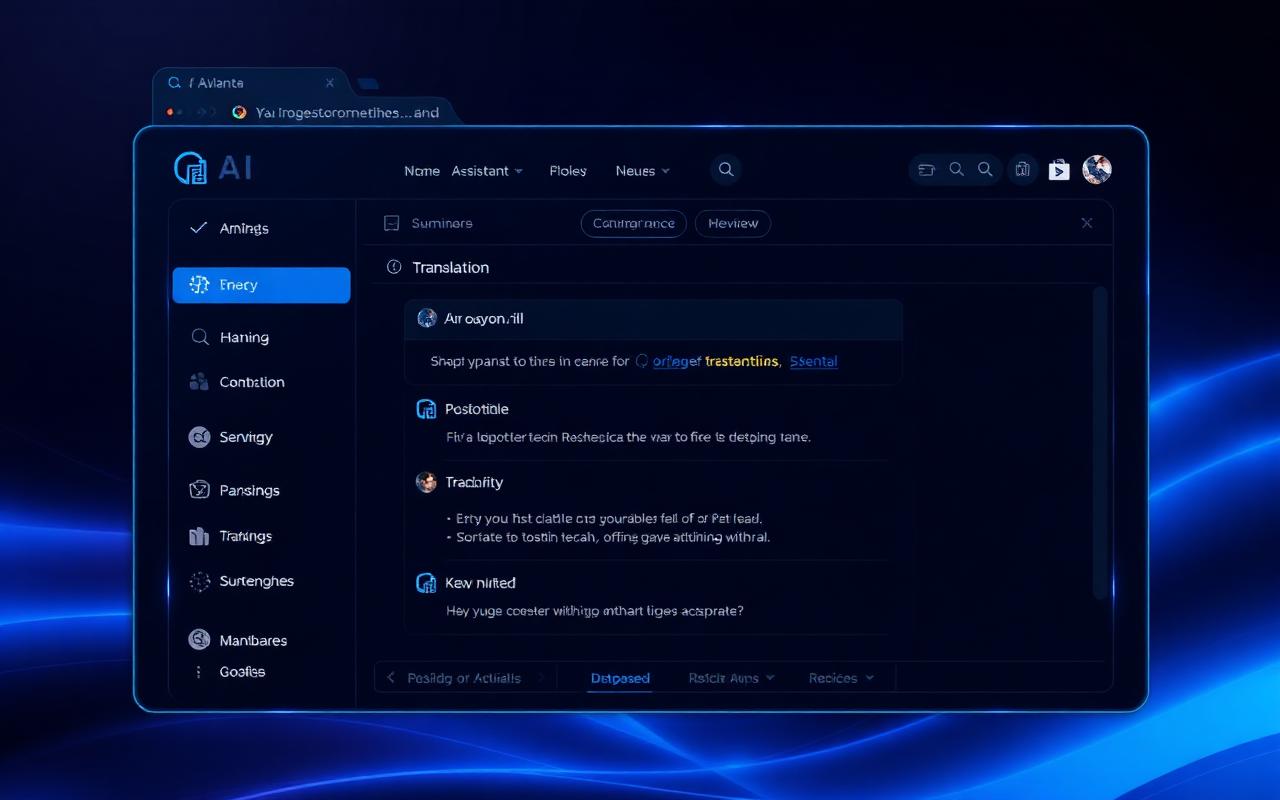Click the three-dot icon beside Goafies

tap(198, 672)
